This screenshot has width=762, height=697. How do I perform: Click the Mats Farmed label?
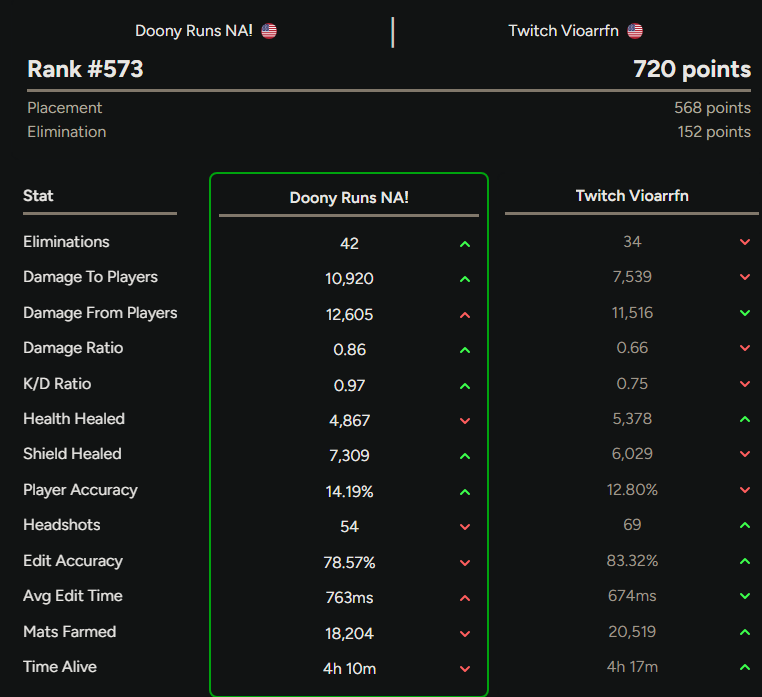[69, 632]
